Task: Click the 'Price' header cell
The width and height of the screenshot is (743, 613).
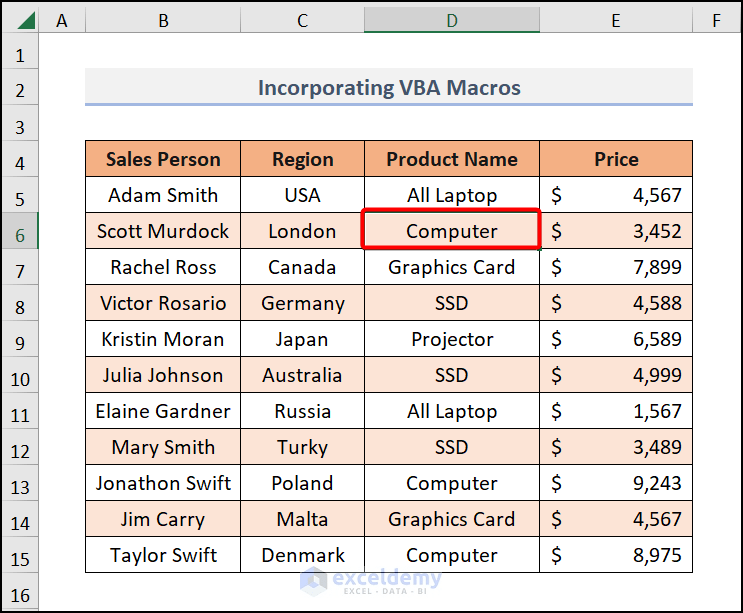Action: 616,159
